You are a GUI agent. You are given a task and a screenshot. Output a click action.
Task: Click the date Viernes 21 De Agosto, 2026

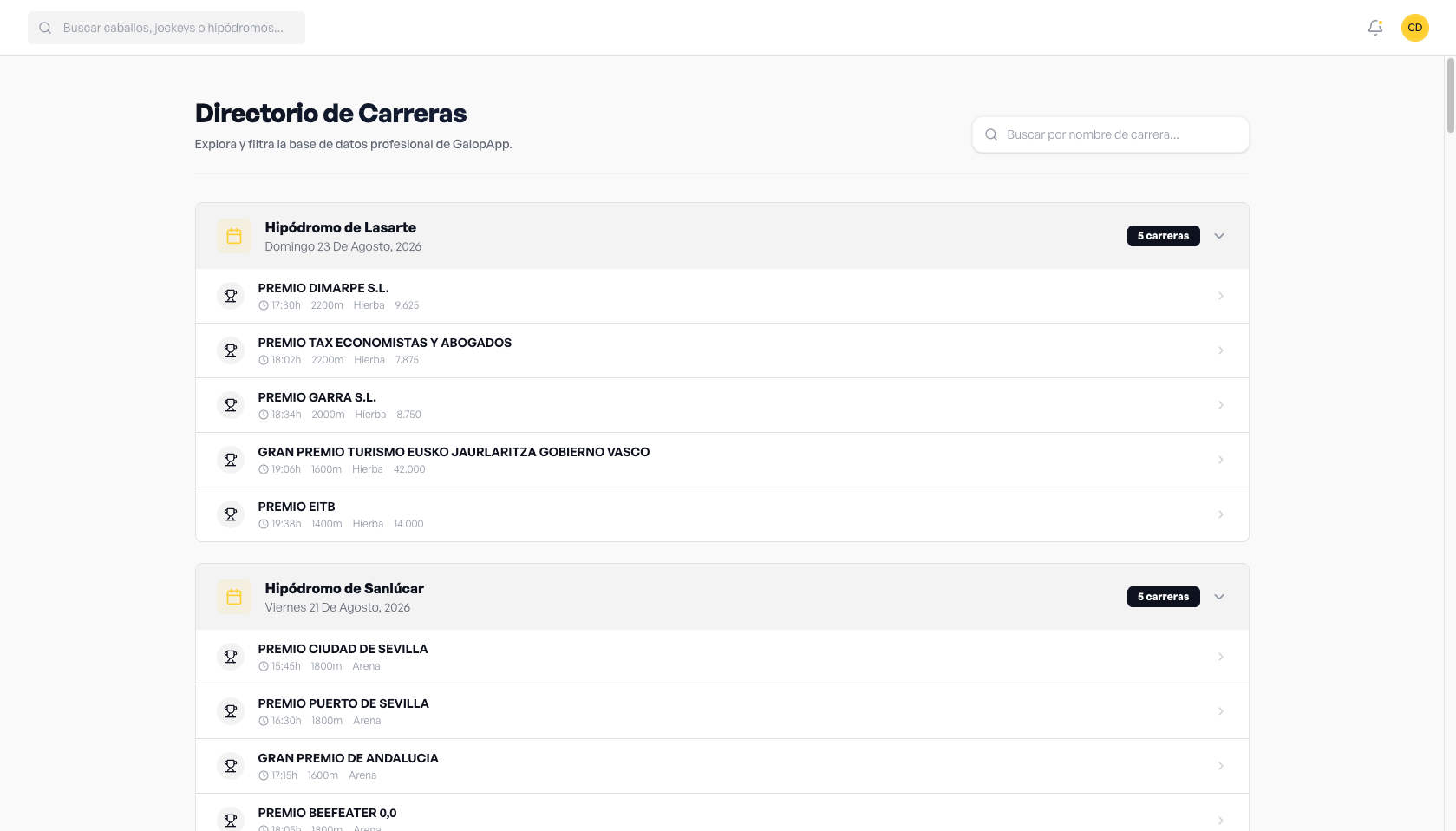[x=337, y=607]
